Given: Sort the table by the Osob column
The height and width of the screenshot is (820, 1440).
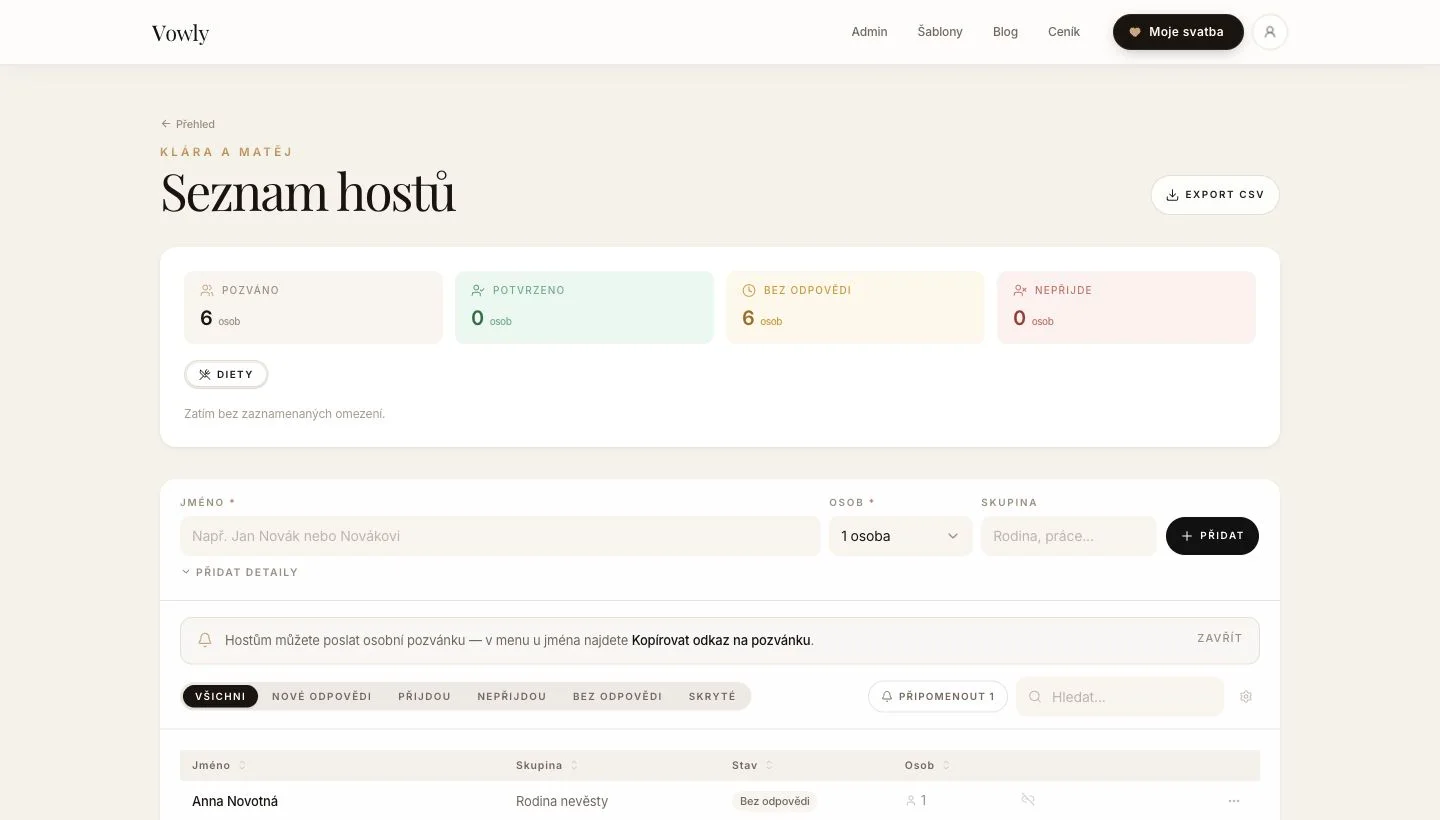Looking at the screenshot, I should pos(927,765).
